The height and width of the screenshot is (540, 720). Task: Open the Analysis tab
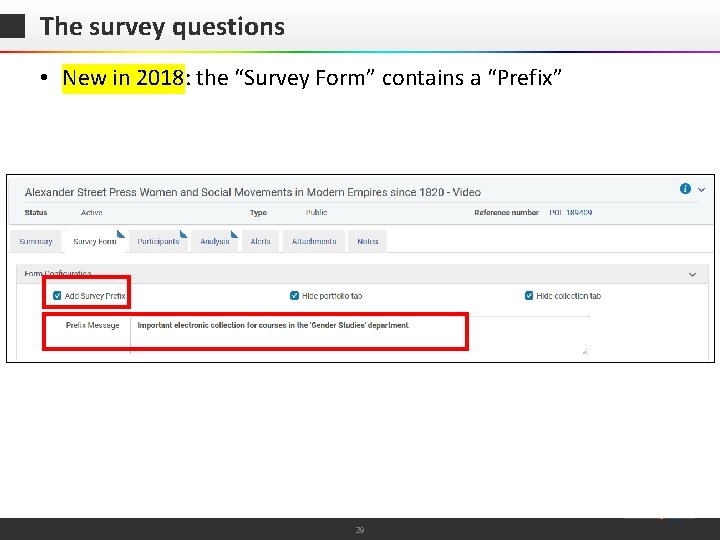click(214, 242)
